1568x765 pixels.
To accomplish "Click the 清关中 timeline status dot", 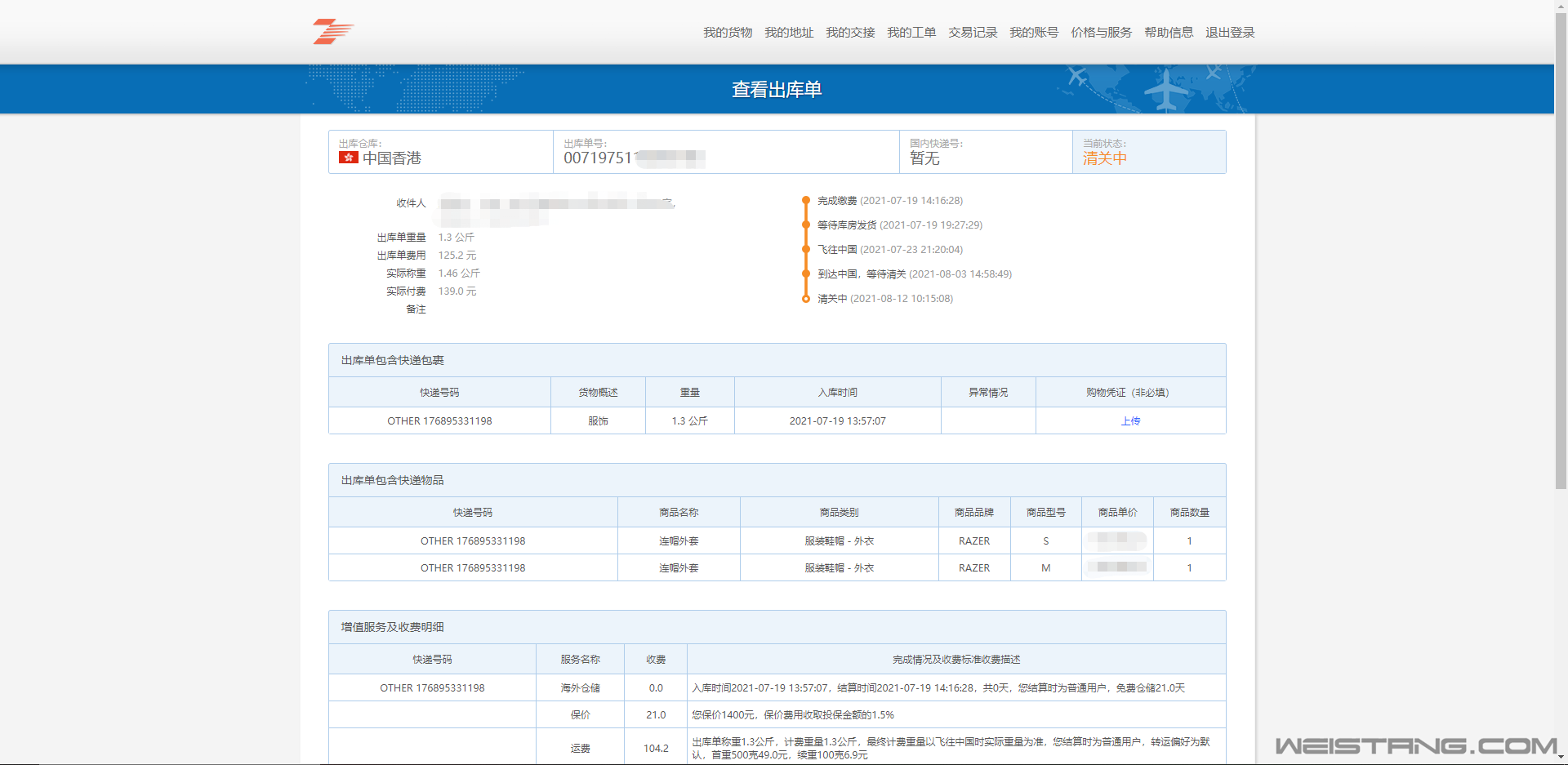I will [x=806, y=299].
